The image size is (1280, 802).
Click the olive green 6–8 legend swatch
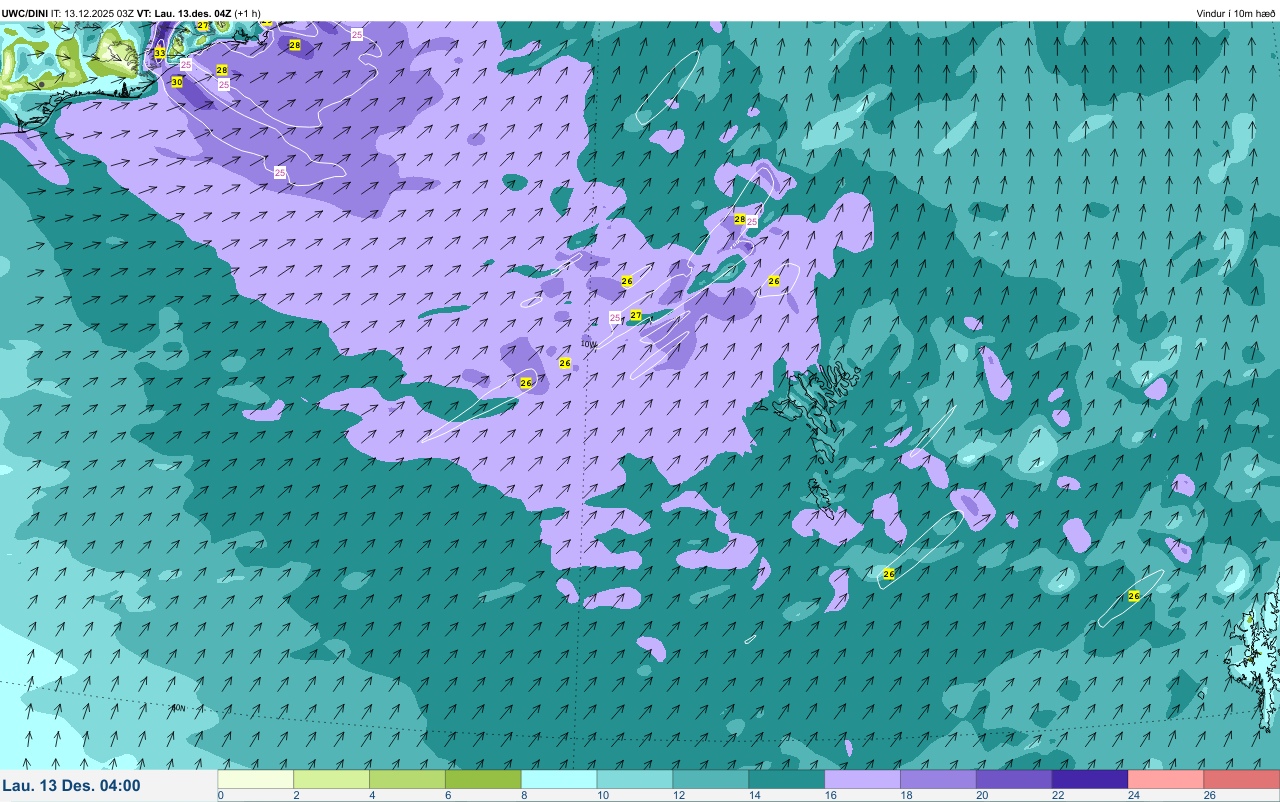(484, 779)
